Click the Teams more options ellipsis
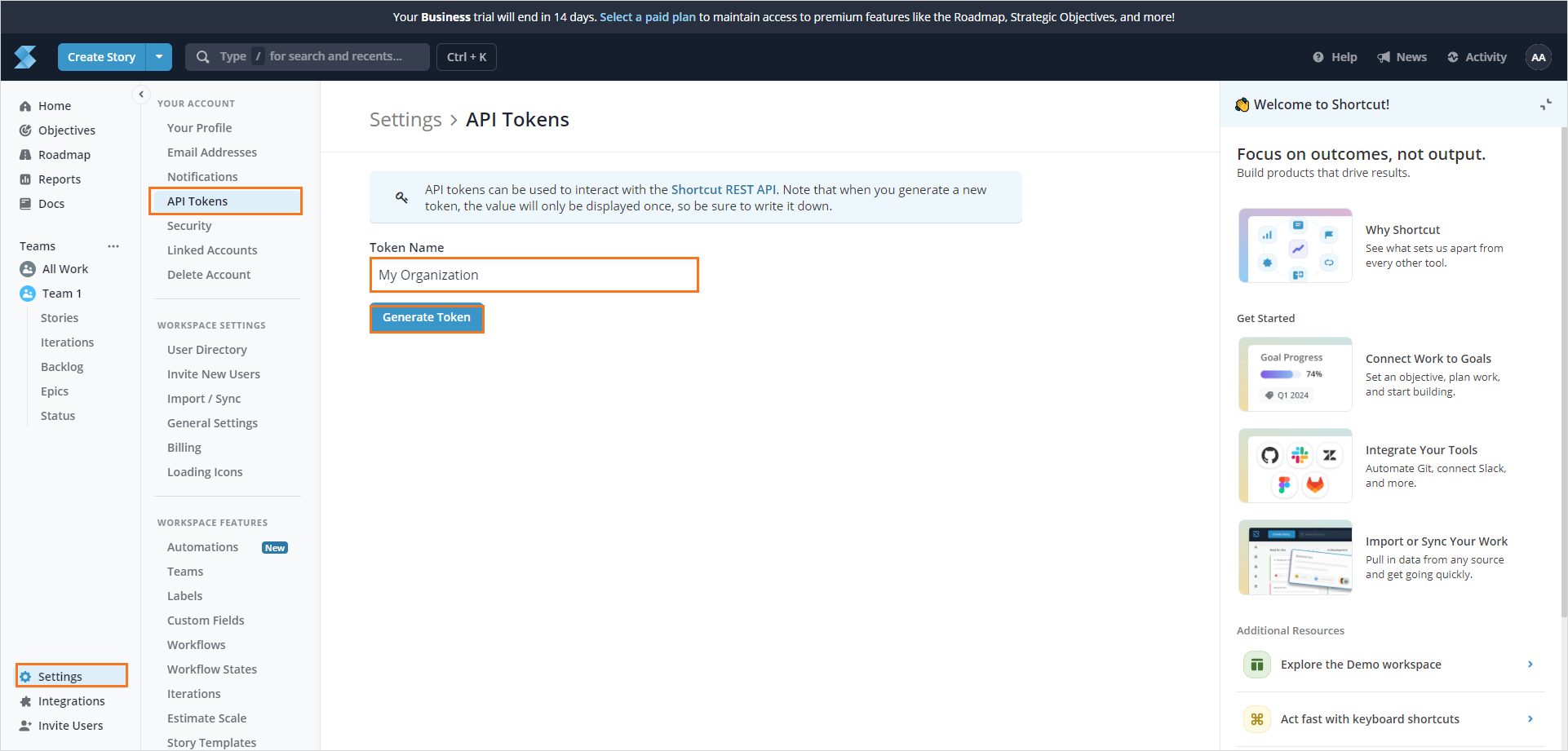The width and height of the screenshot is (1568, 751). pyautogui.click(x=113, y=246)
